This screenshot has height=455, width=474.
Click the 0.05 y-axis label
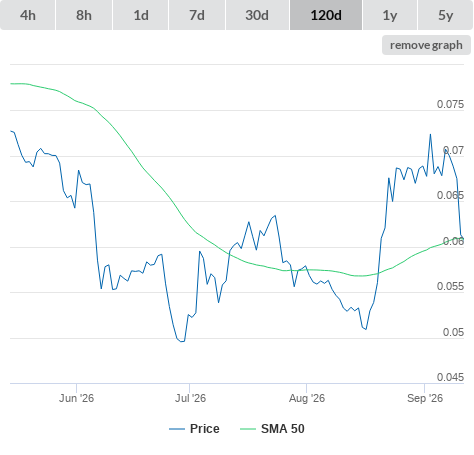tap(453, 332)
